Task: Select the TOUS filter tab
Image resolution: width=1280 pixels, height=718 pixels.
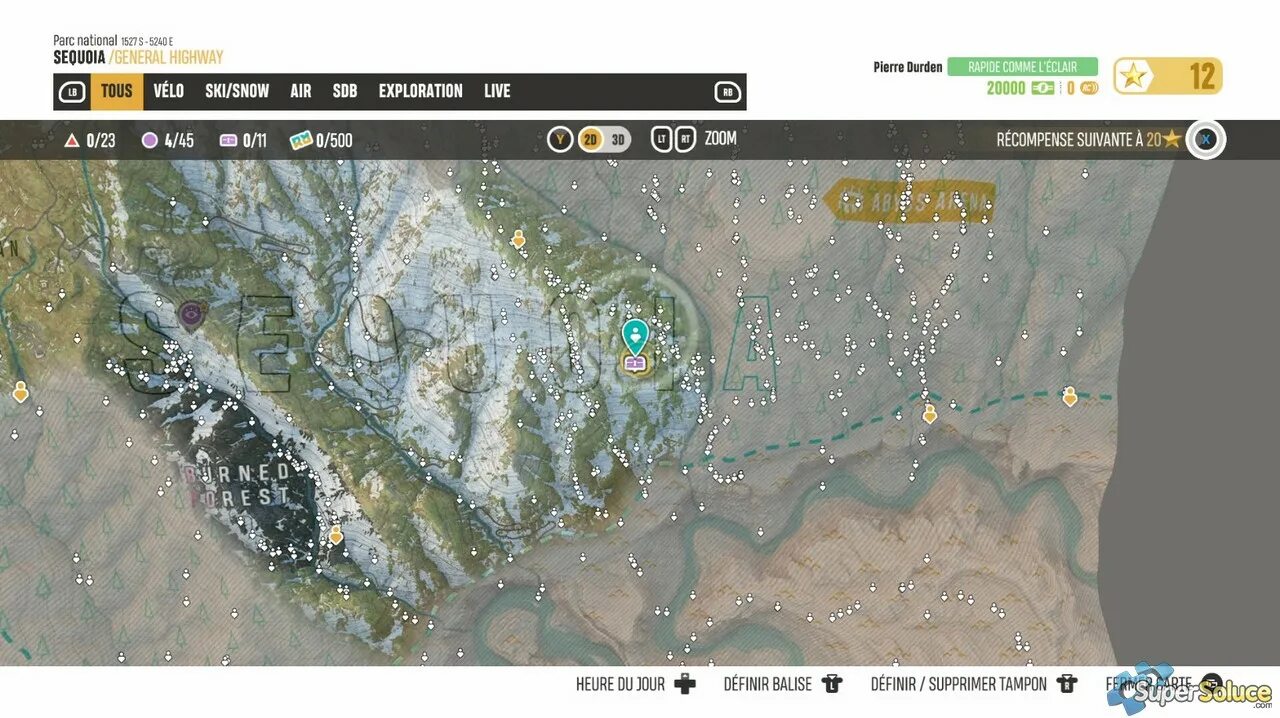Action: pos(117,91)
